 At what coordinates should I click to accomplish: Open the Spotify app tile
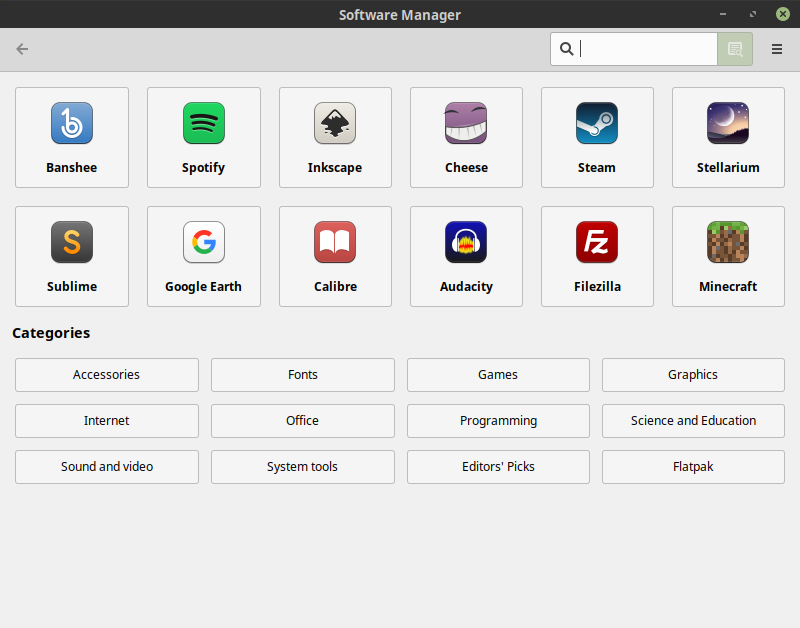[204, 137]
